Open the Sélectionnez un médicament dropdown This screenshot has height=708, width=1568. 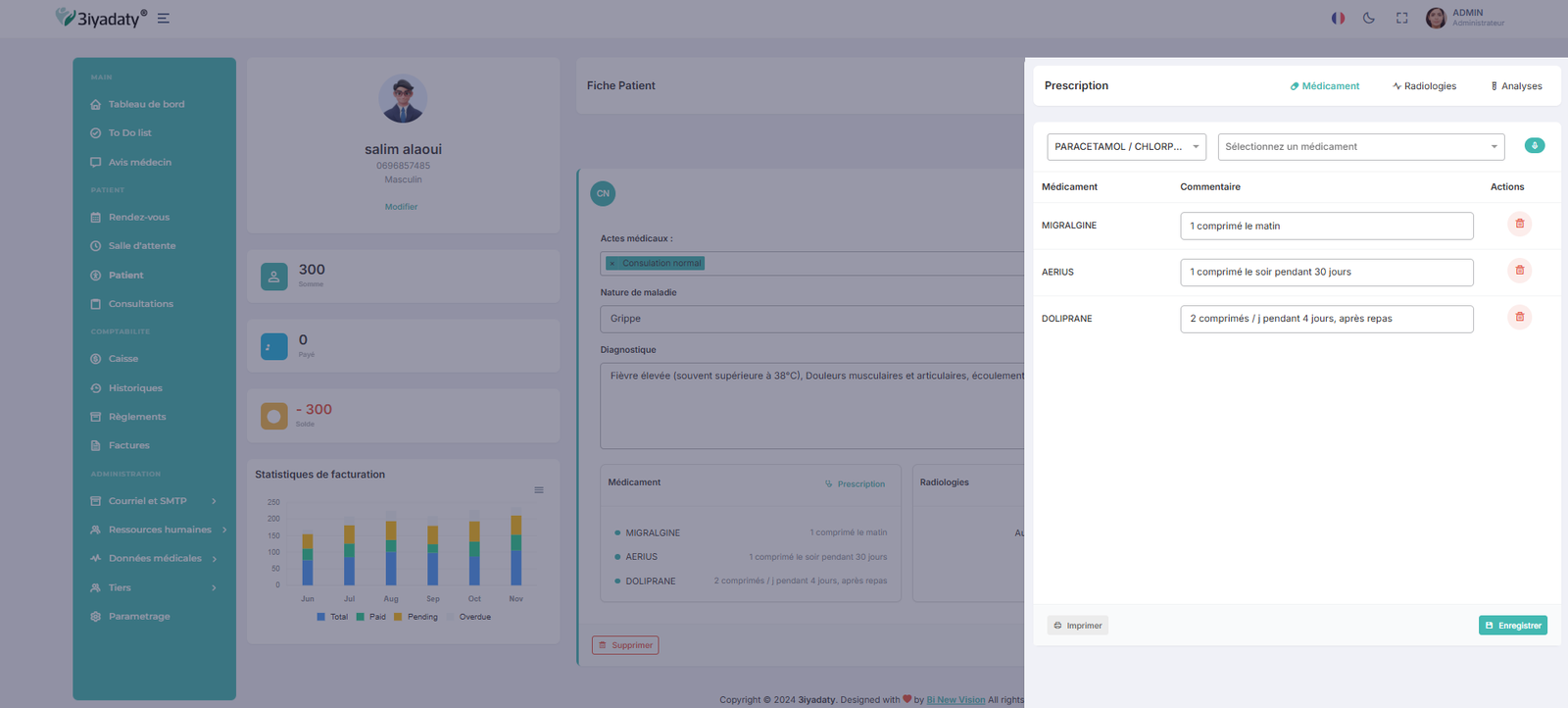tap(1360, 147)
